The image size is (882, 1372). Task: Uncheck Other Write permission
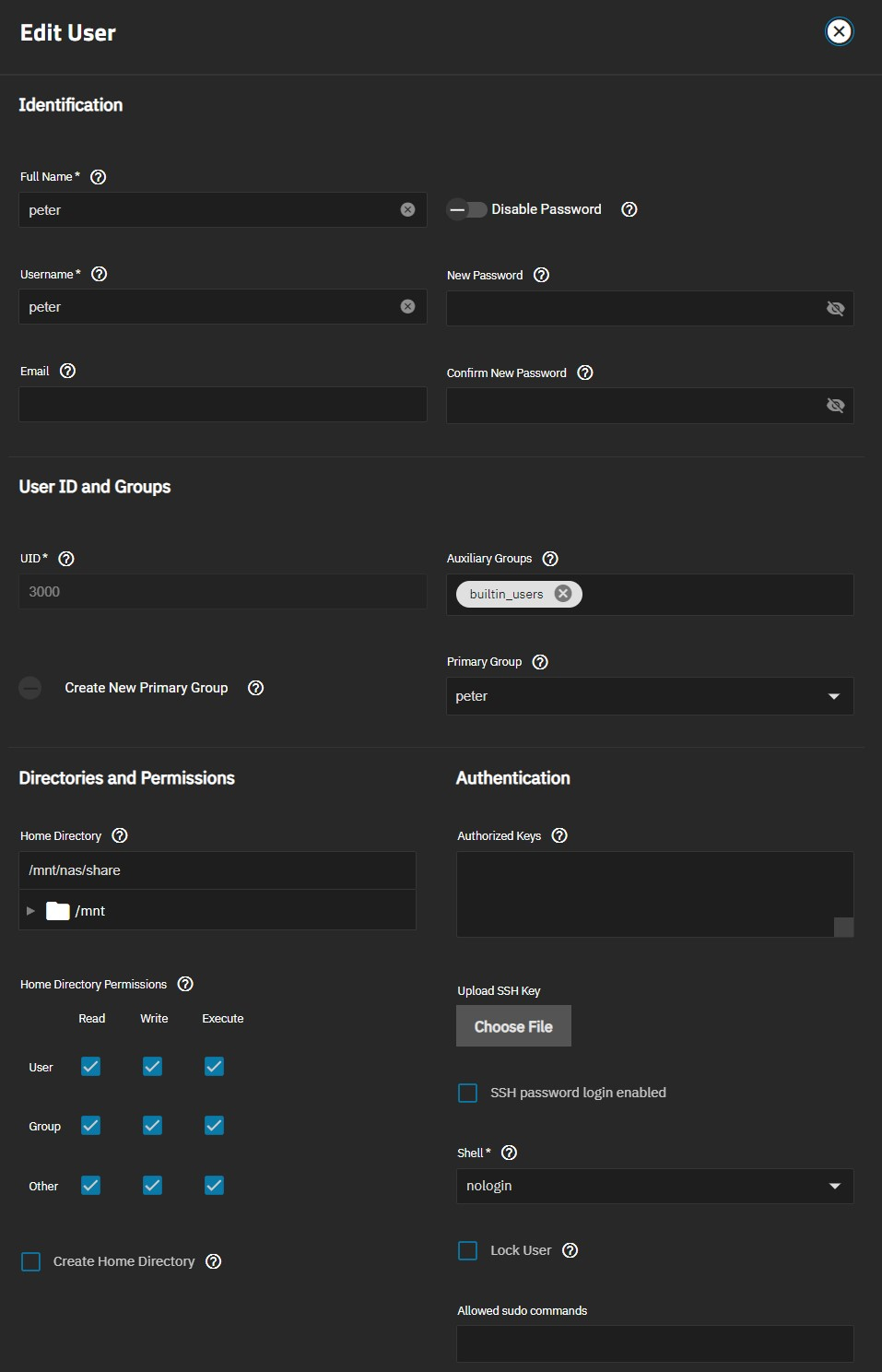pos(152,1186)
